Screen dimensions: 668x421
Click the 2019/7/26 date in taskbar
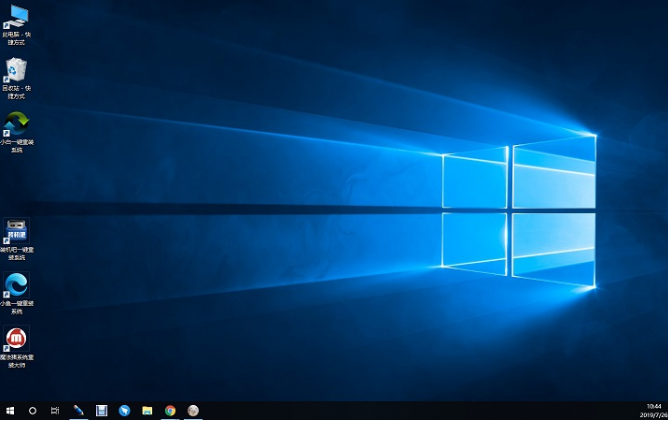653,415
